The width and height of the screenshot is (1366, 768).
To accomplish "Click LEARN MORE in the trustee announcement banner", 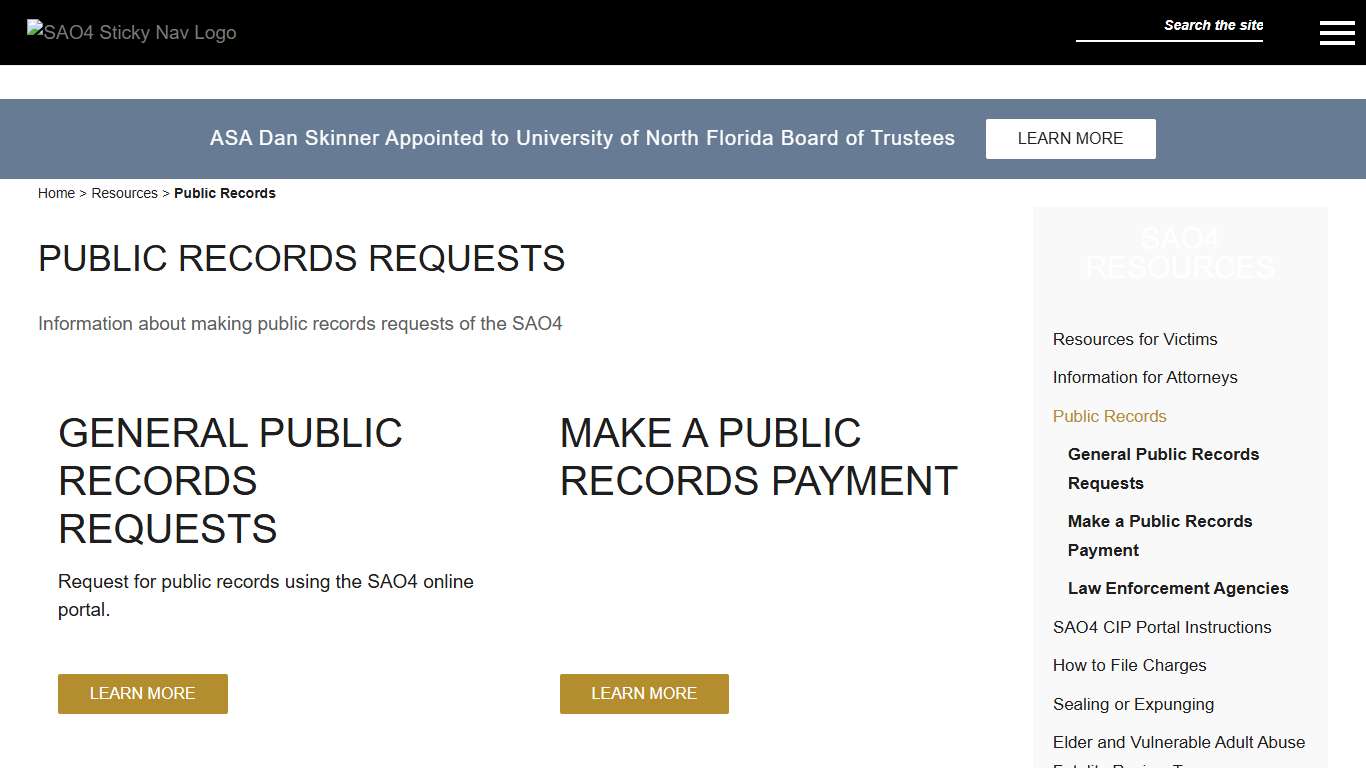I will 1070,138.
